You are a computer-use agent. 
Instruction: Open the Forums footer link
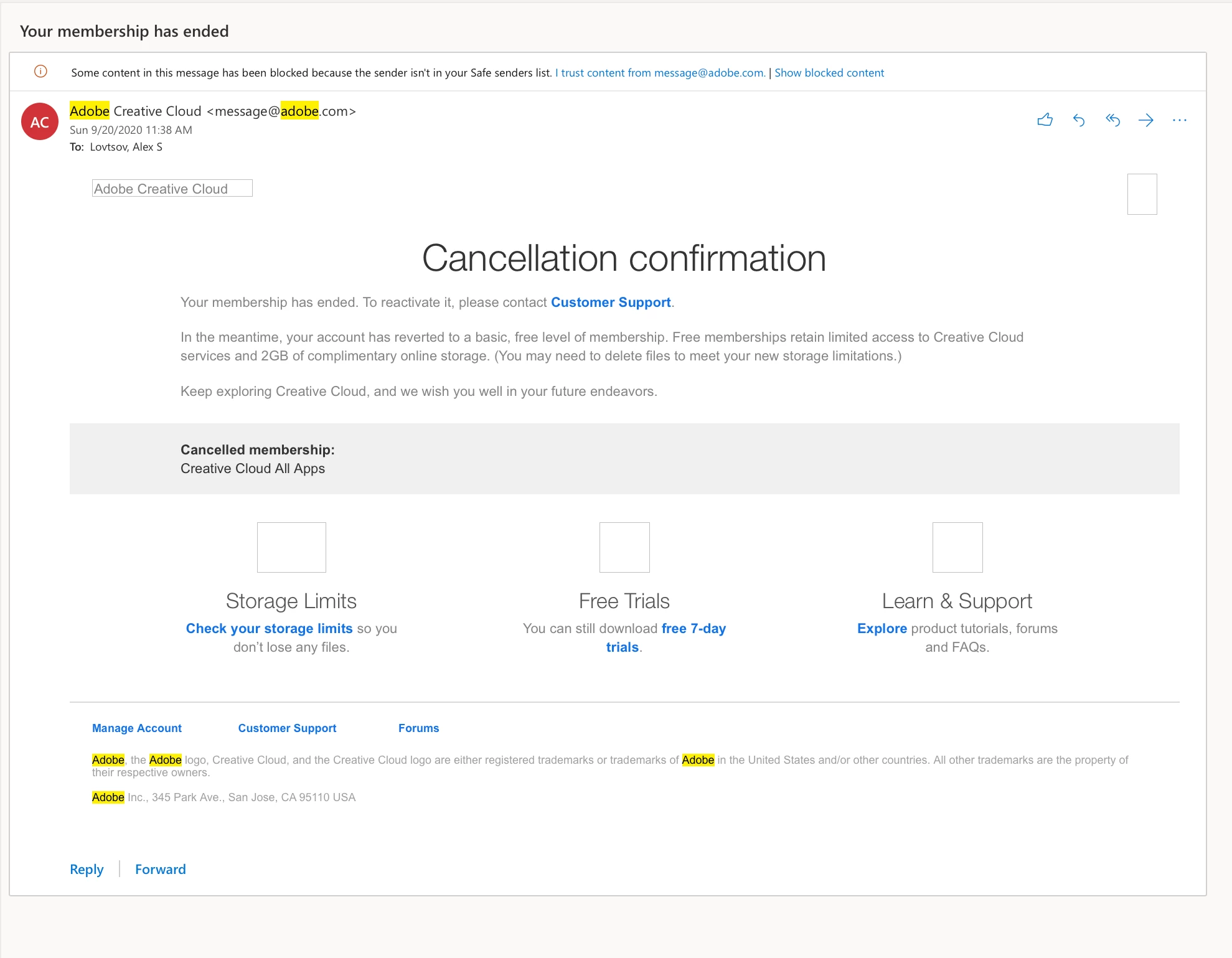coord(418,728)
